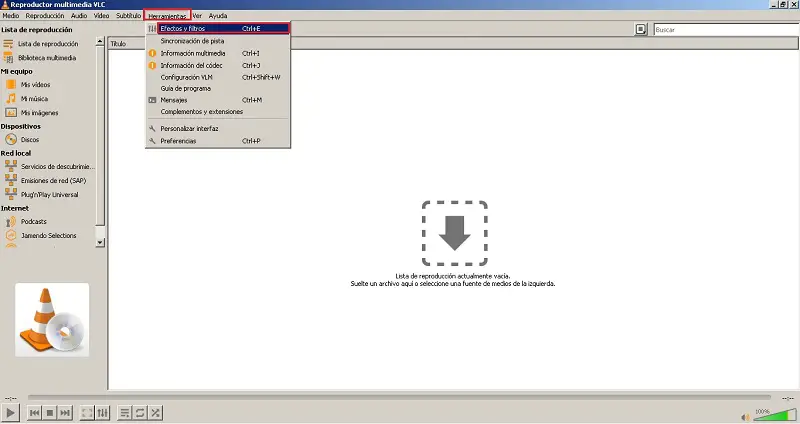Click the drop-file arrow placeholder
The height and width of the screenshot is (424, 800).
454,233
